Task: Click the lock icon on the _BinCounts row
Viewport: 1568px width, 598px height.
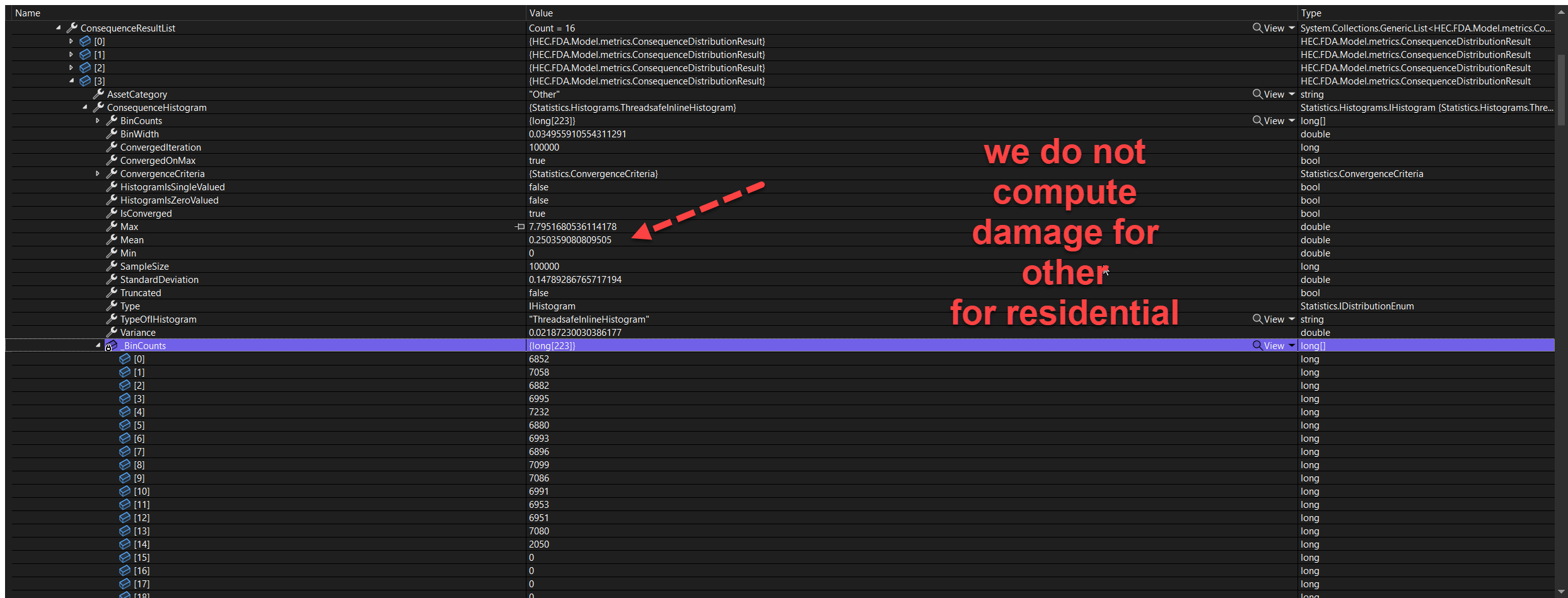Action: coord(108,347)
